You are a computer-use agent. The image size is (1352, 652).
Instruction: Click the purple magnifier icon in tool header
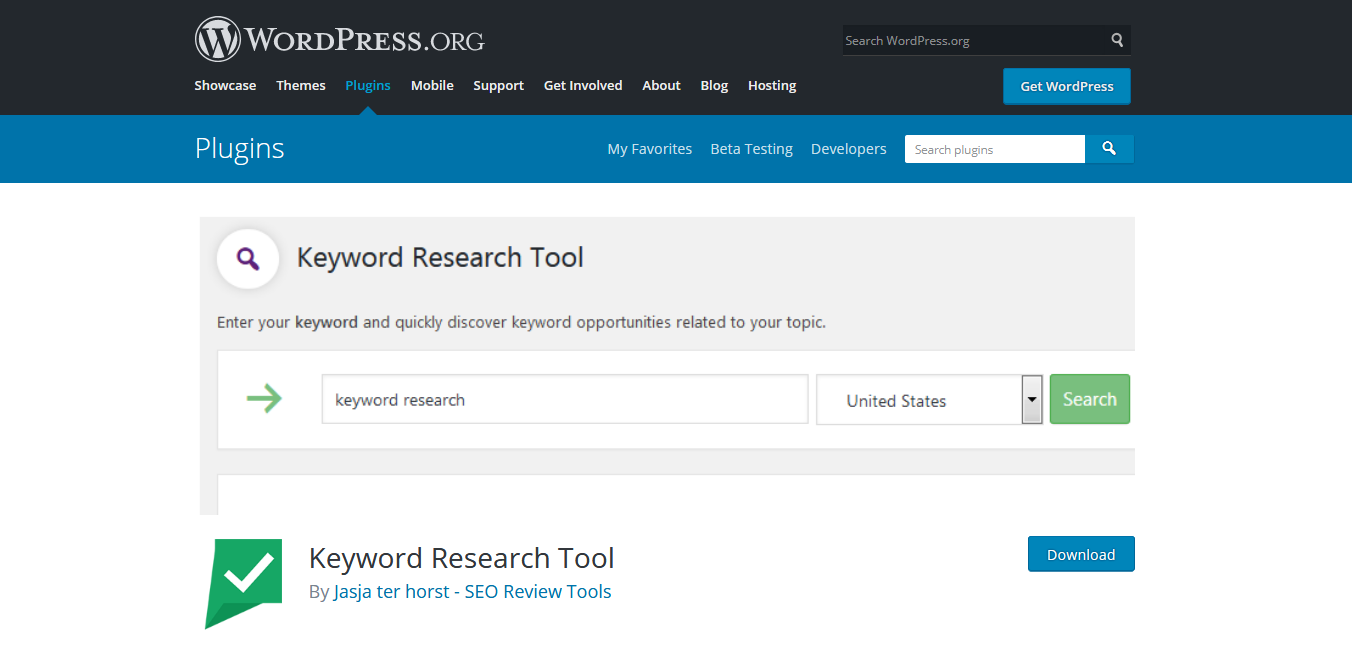pos(247,257)
